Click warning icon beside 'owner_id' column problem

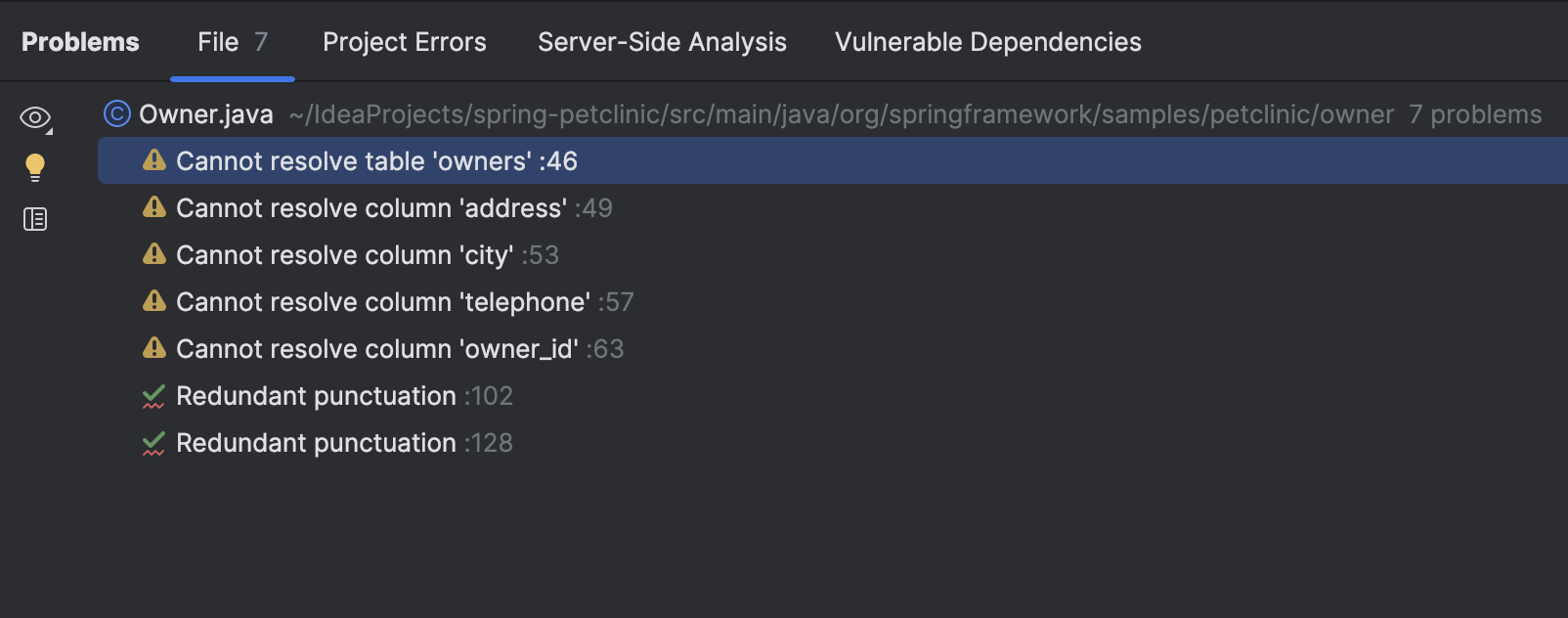tap(154, 348)
